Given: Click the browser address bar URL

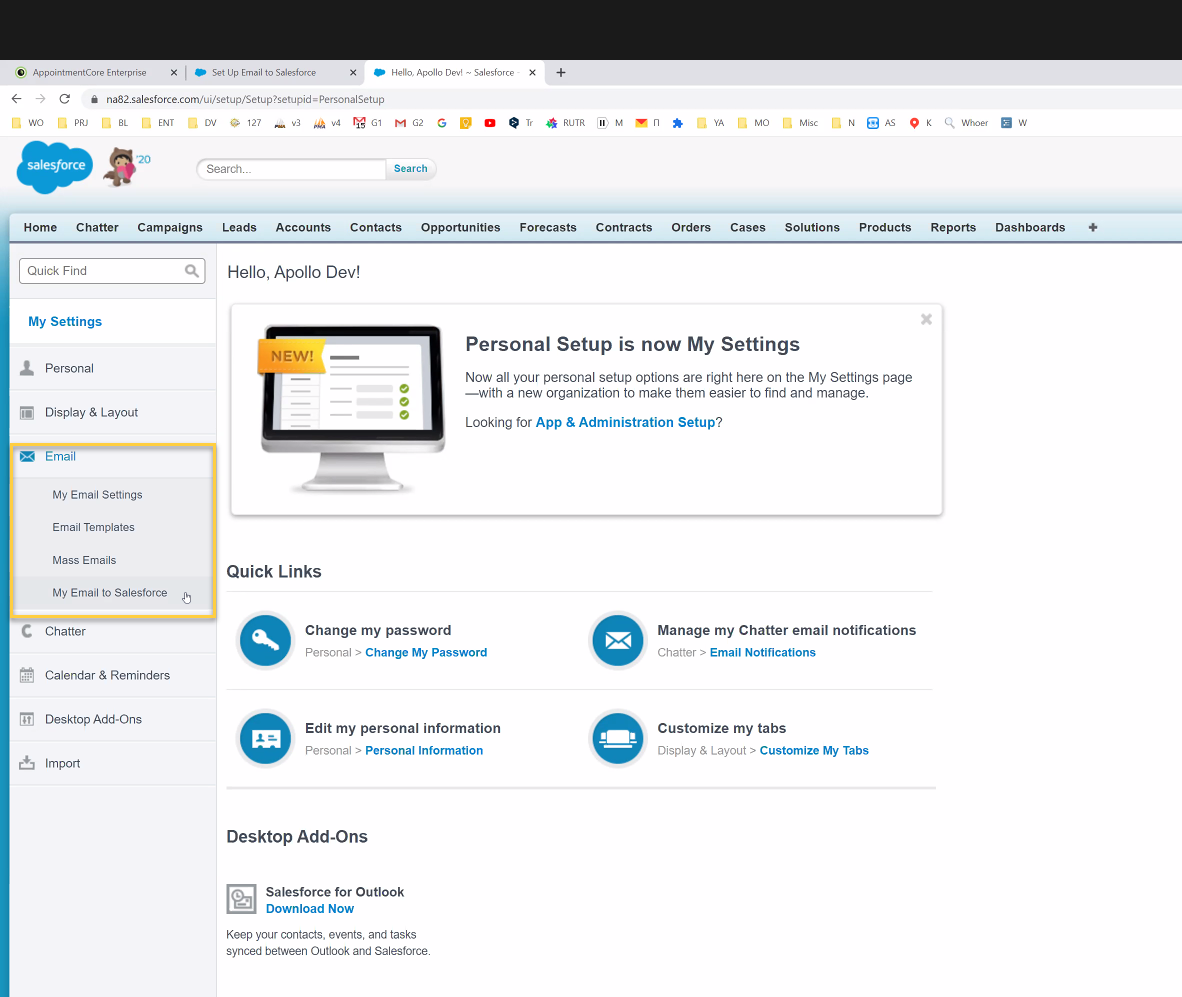Looking at the screenshot, I should click(245, 99).
